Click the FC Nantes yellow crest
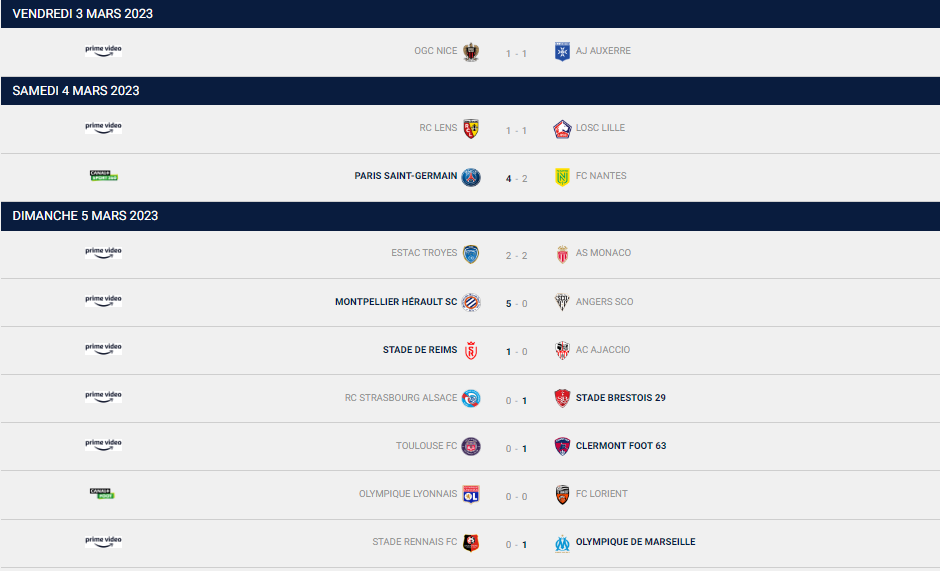This screenshot has height=571, width=940. [x=562, y=177]
